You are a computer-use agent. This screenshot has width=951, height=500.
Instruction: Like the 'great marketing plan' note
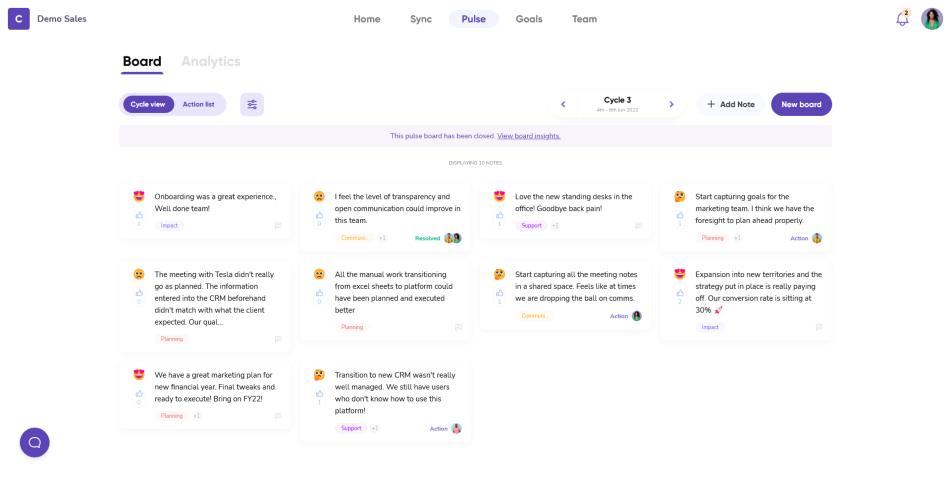click(139, 394)
